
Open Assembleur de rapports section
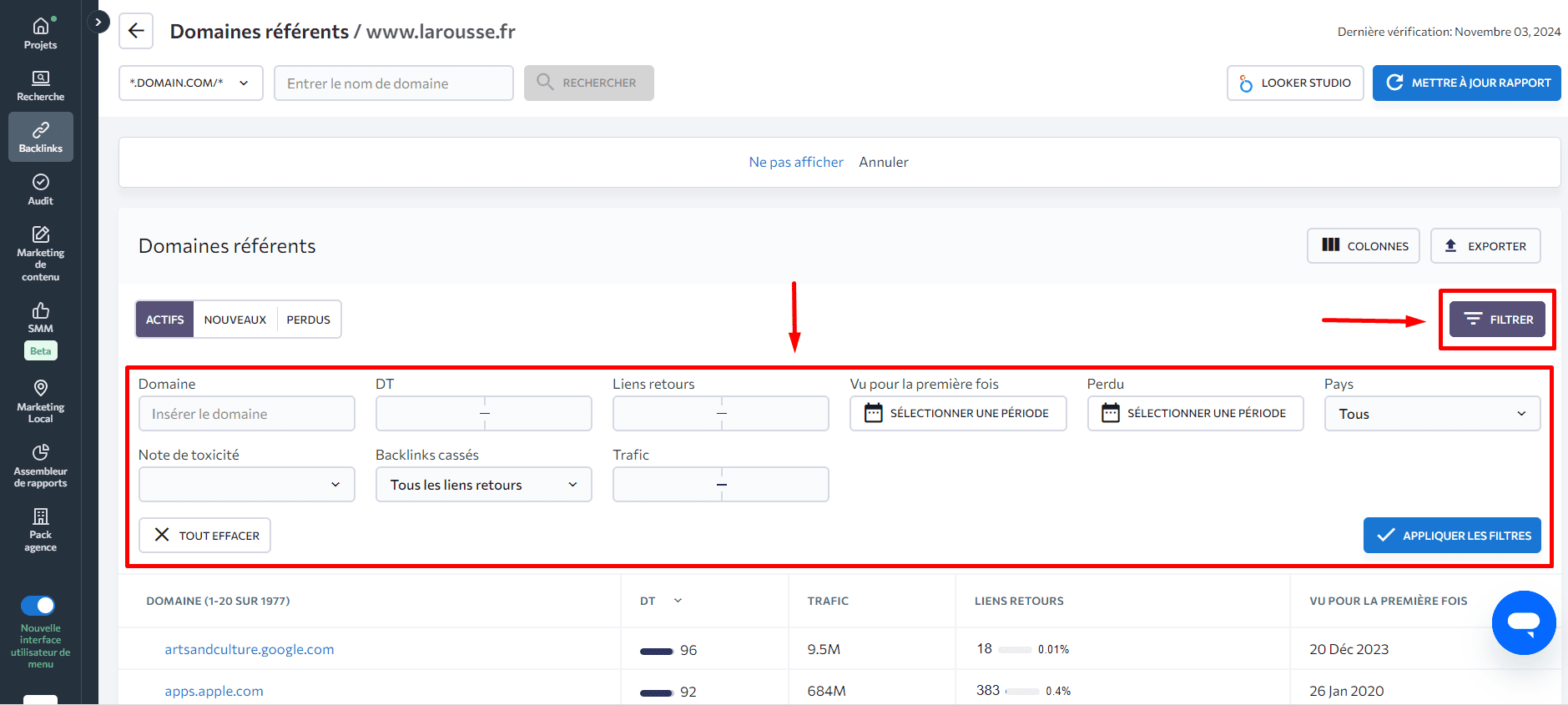click(40, 465)
